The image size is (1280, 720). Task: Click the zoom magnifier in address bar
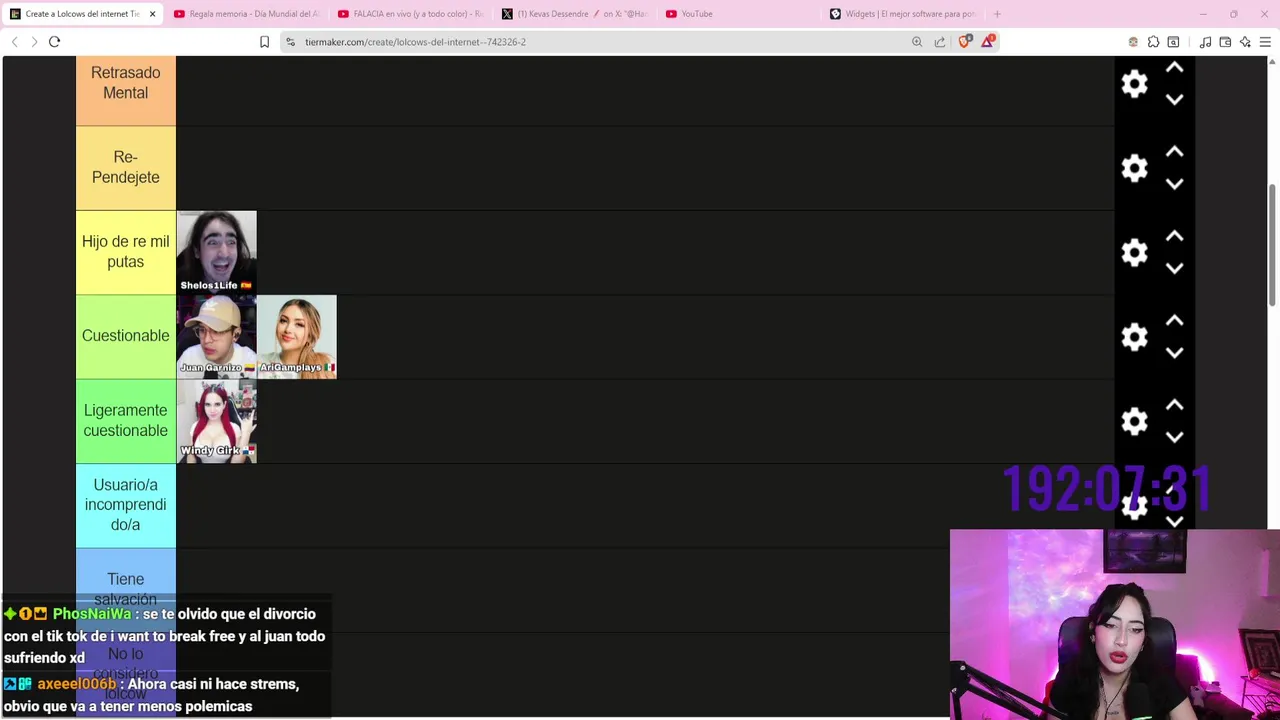917,42
